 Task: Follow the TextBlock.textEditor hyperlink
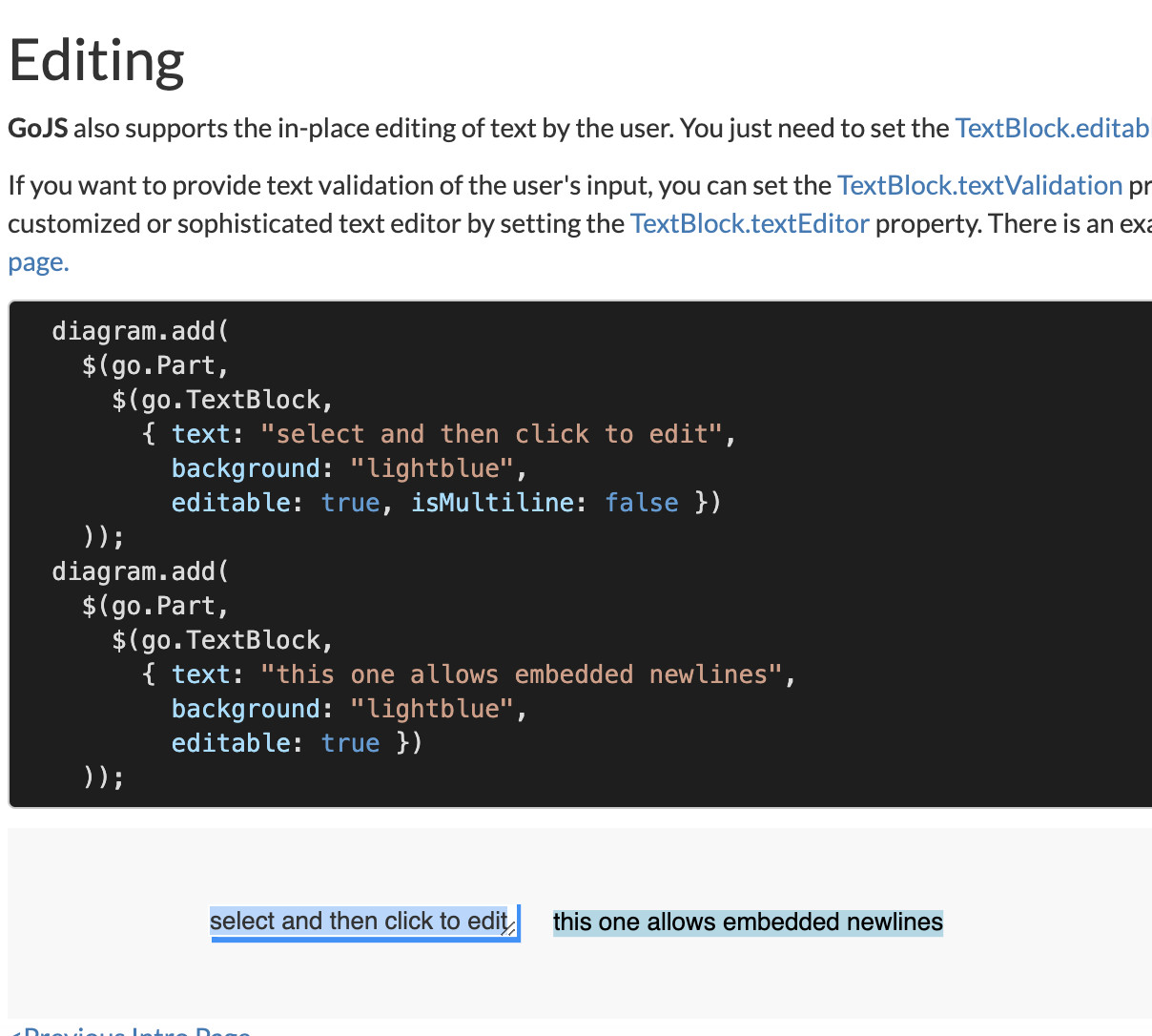click(750, 223)
